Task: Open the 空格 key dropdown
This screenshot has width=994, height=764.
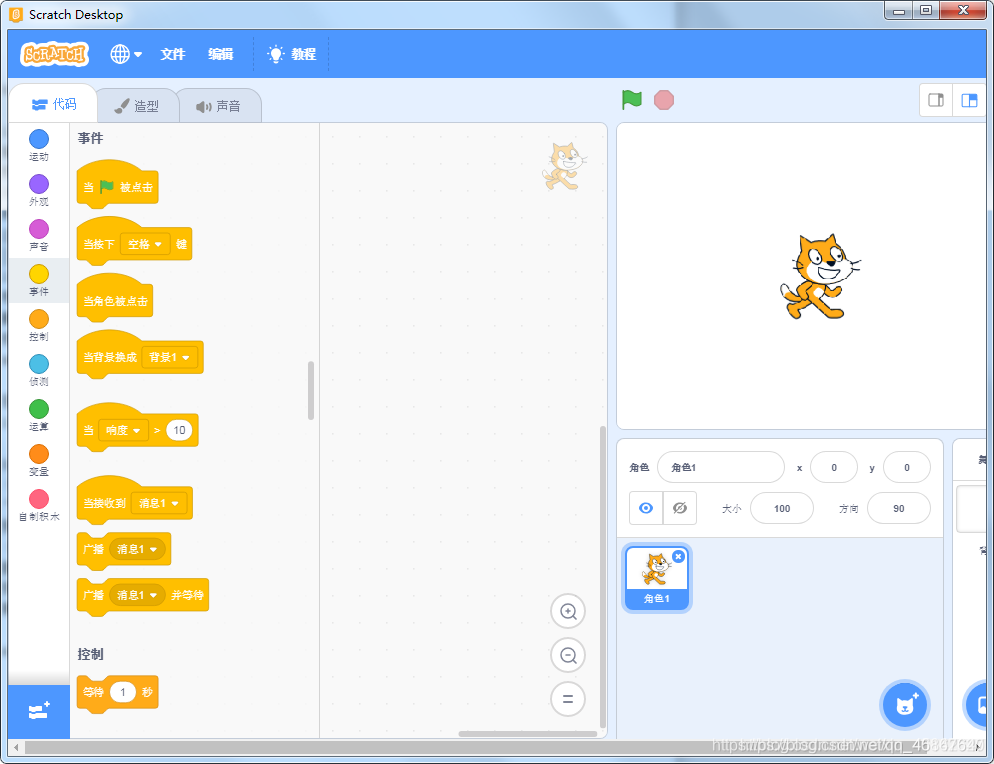Action: coord(145,244)
